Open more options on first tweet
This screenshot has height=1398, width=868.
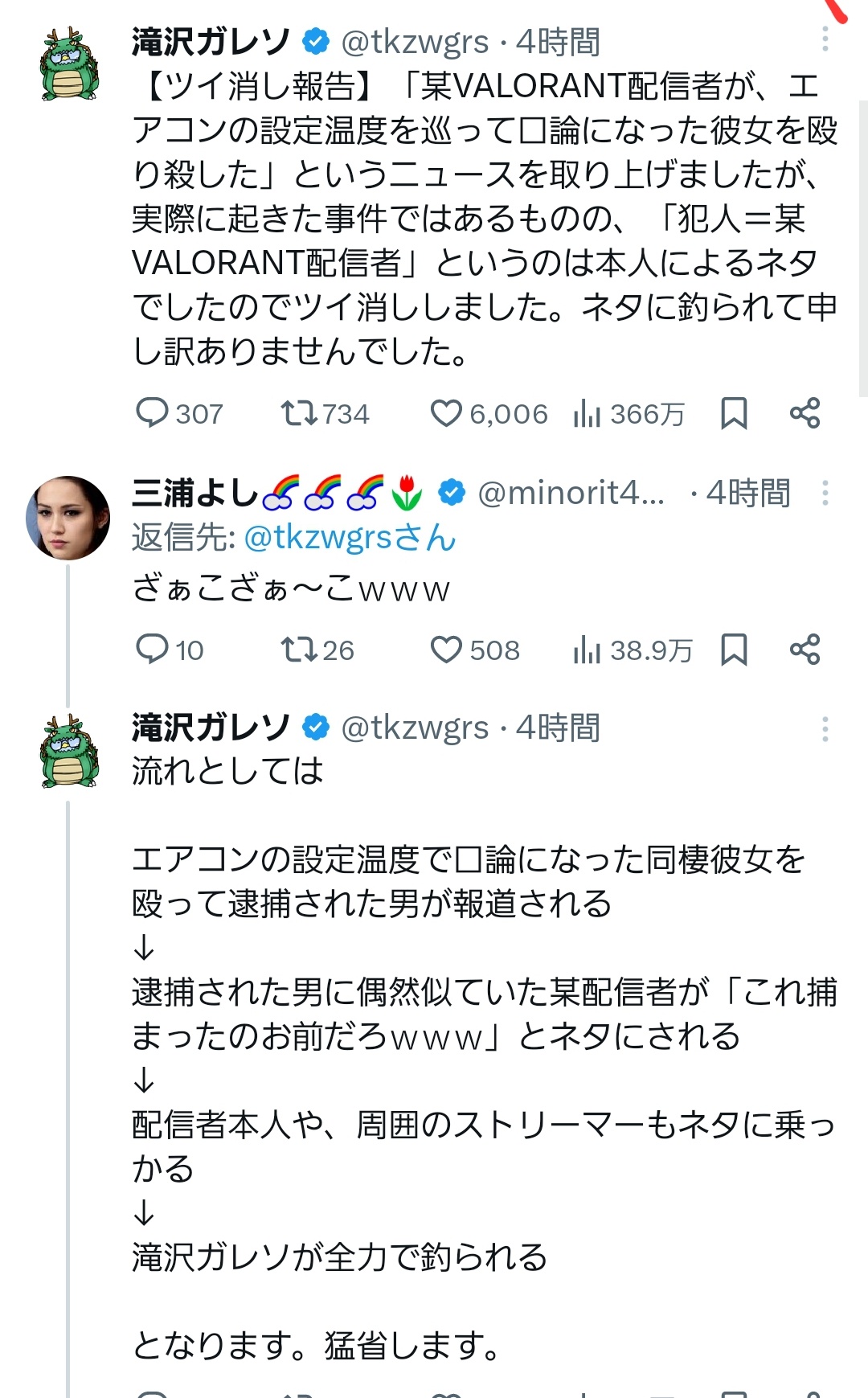click(825, 39)
